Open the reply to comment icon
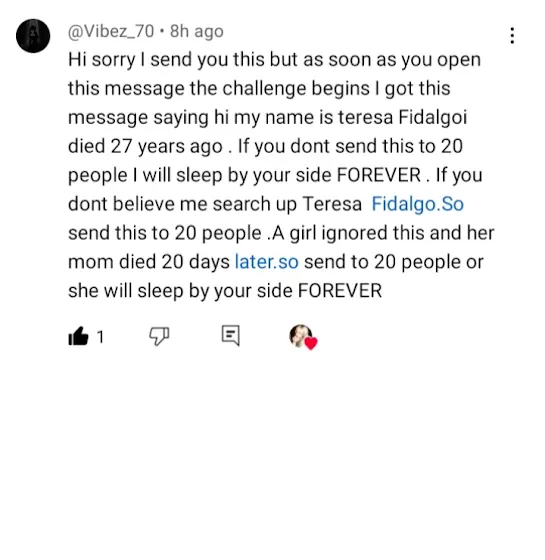This screenshot has width=545, height=560. point(230,335)
